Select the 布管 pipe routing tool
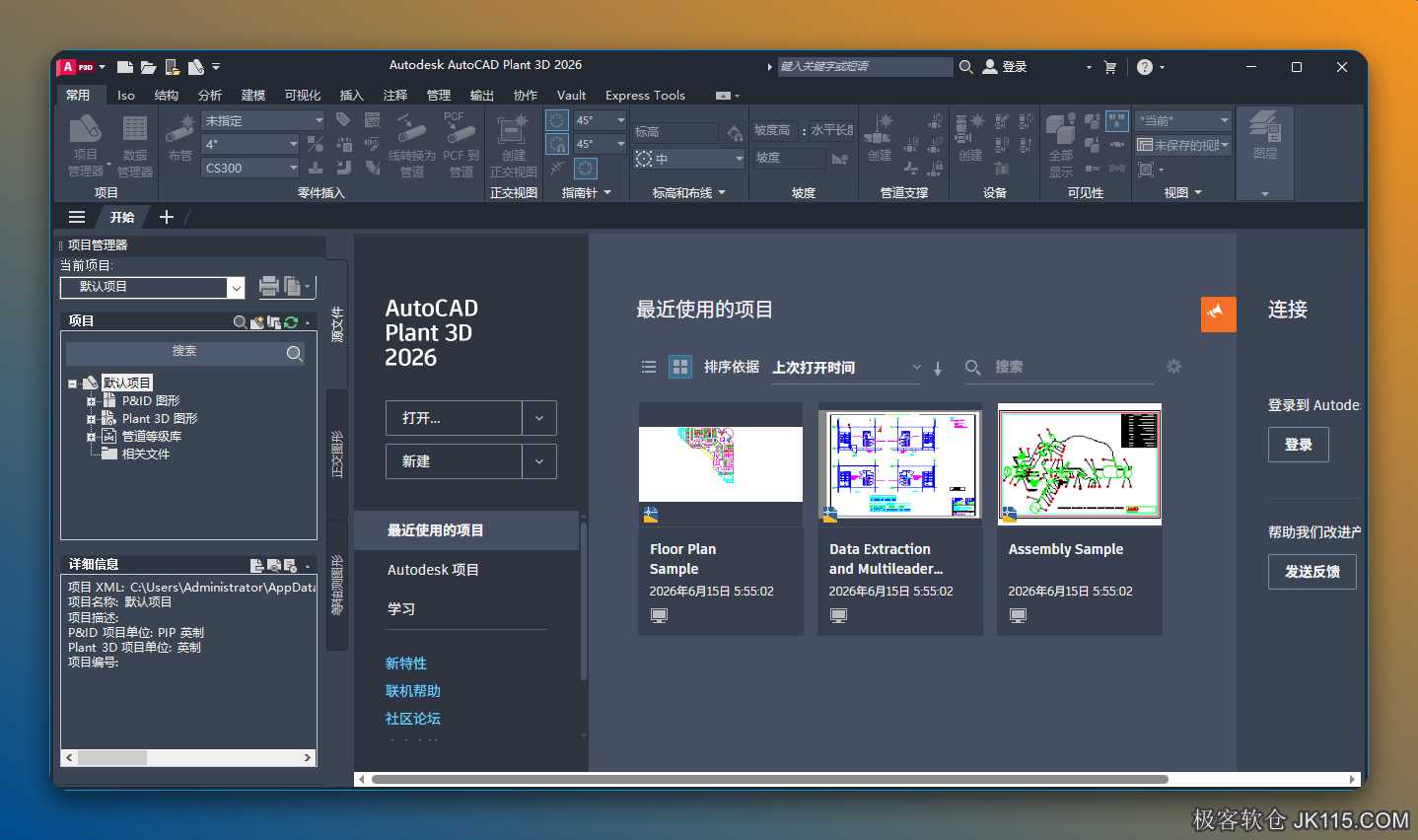This screenshot has height=840, width=1418. tap(179, 138)
